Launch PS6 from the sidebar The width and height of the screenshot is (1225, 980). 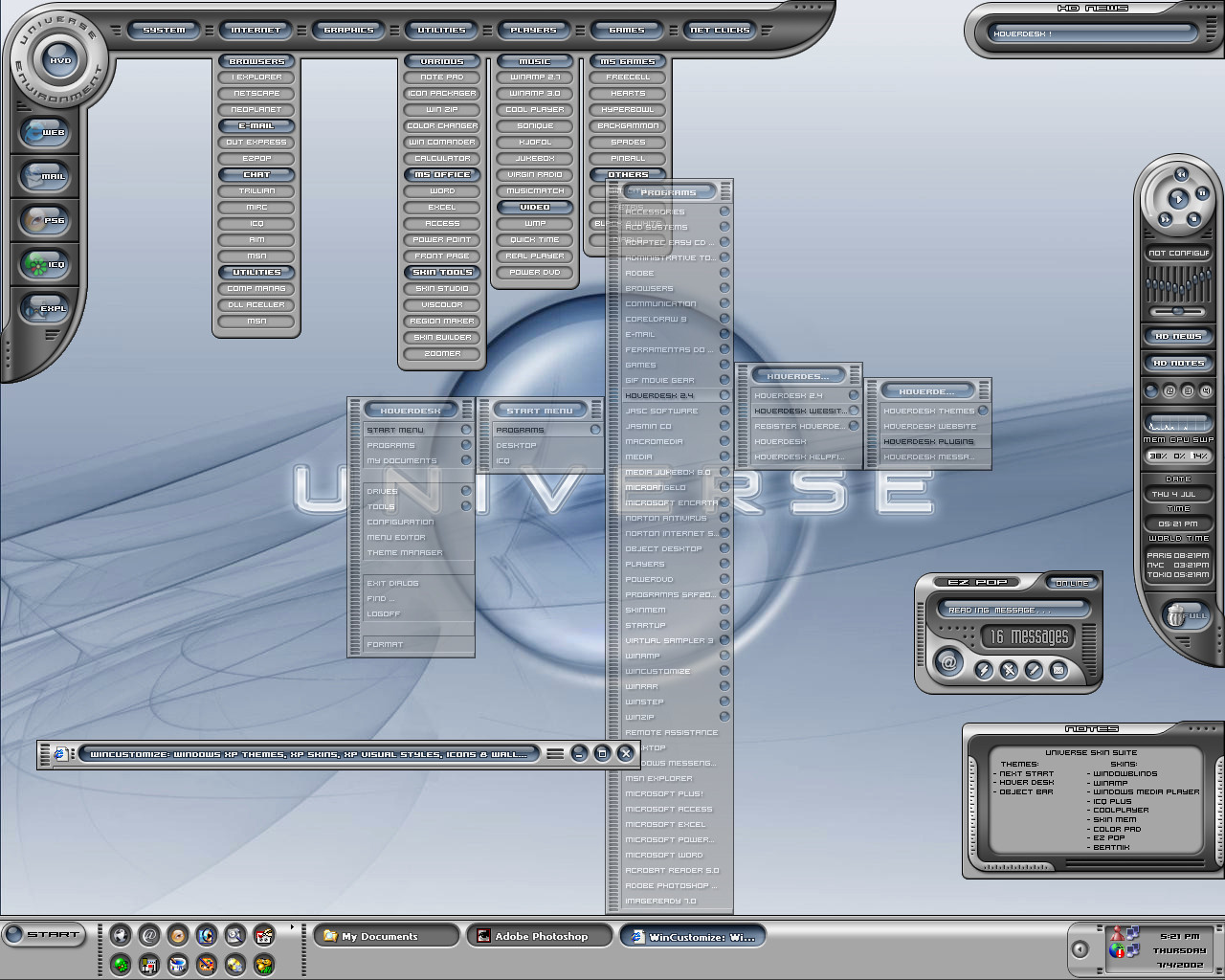tap(45, 219)
